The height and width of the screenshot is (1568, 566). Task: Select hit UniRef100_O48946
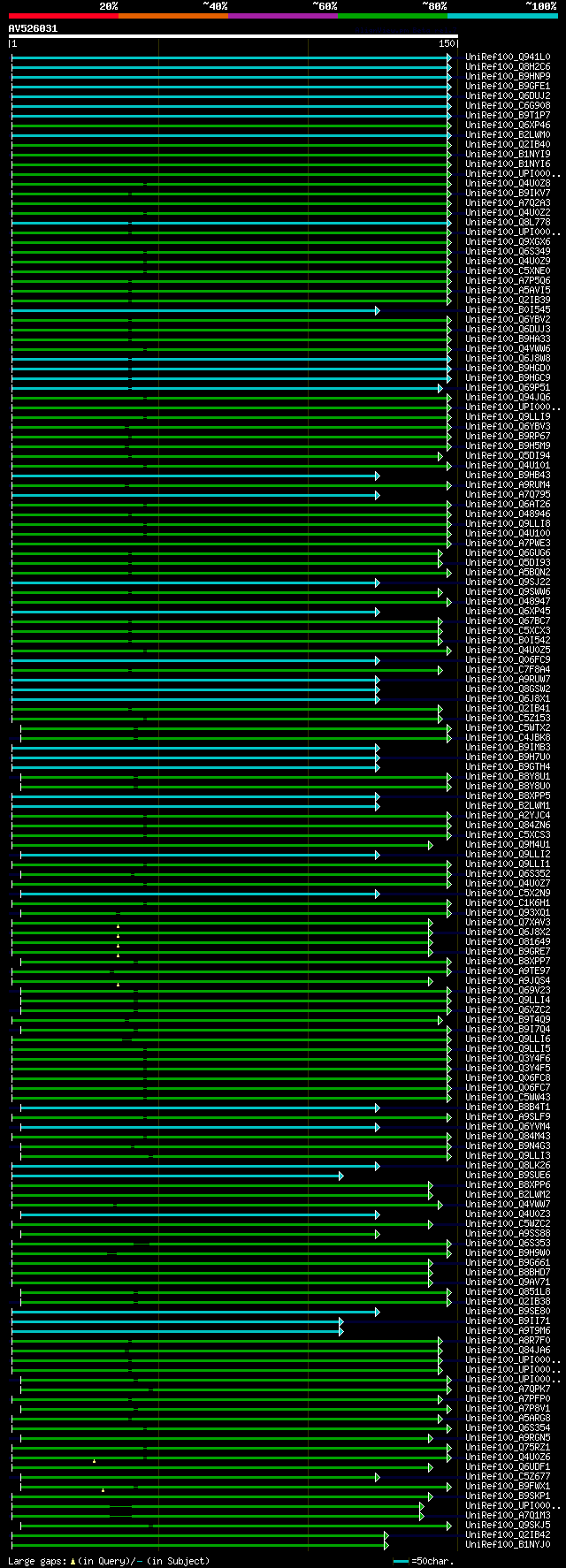(x=508, y=514)
